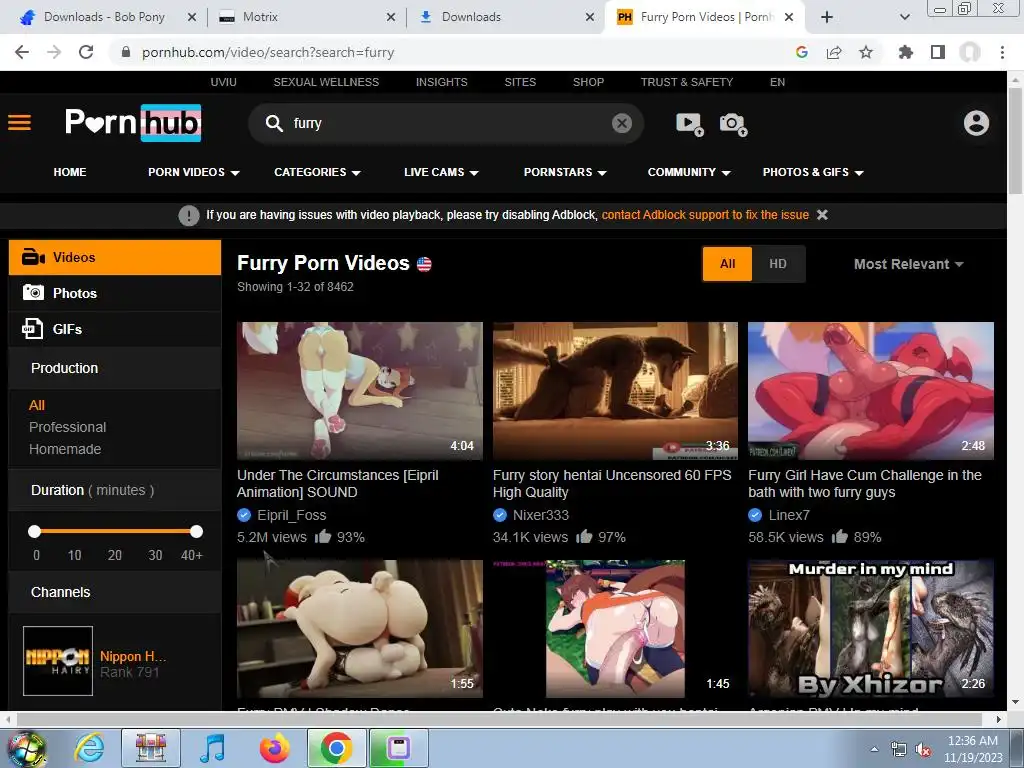Open the hamburger side menu
The image size is (1024, 768).
click(x=20, y=123)
